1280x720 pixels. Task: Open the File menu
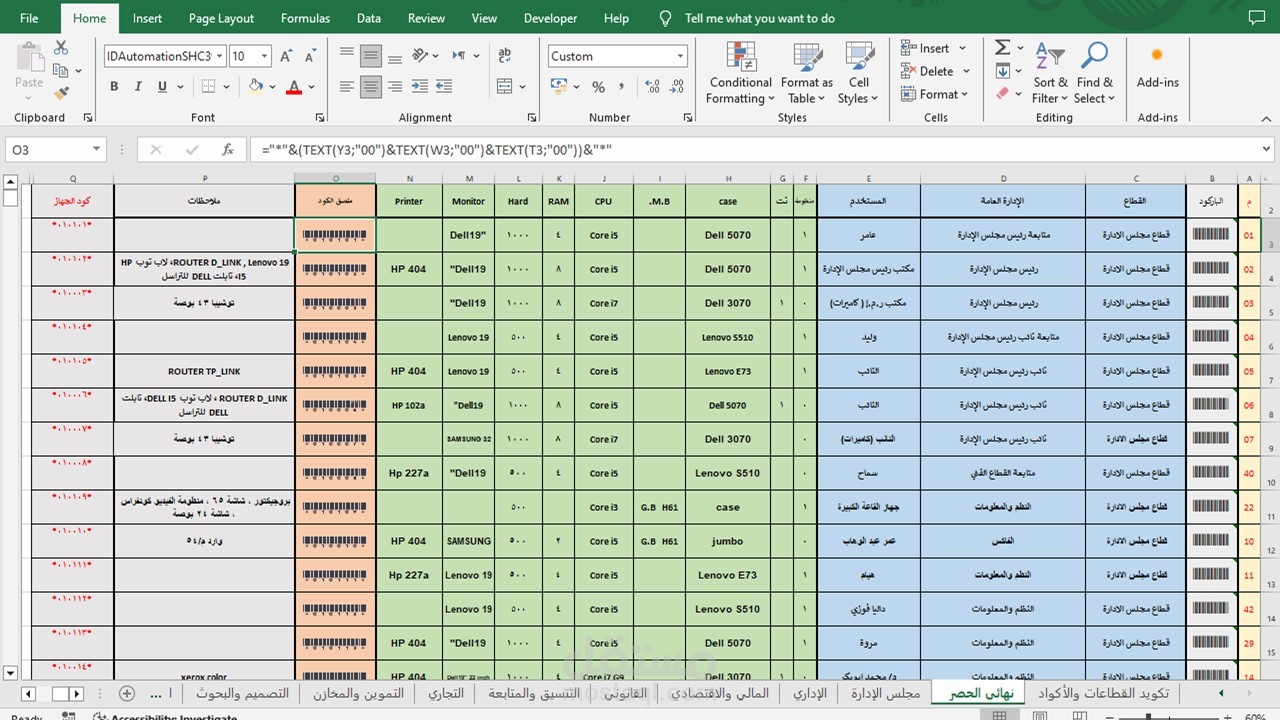point(29,18)
